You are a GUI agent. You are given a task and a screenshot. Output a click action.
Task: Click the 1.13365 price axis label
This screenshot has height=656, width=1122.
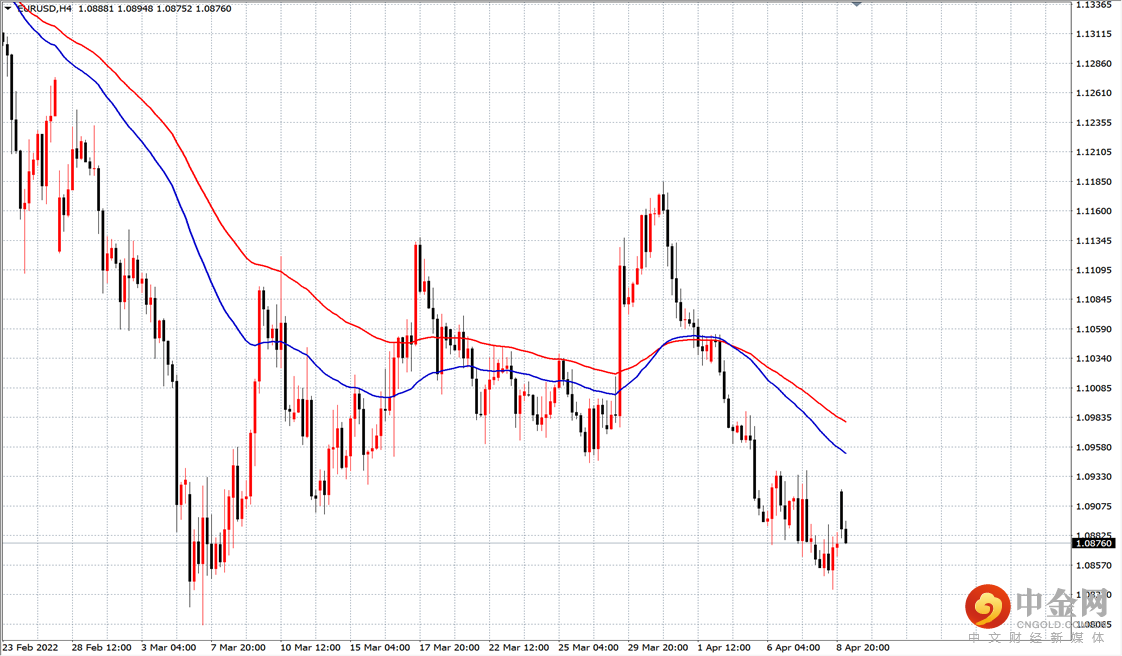pyautogui.click(x=1093, y=4)
